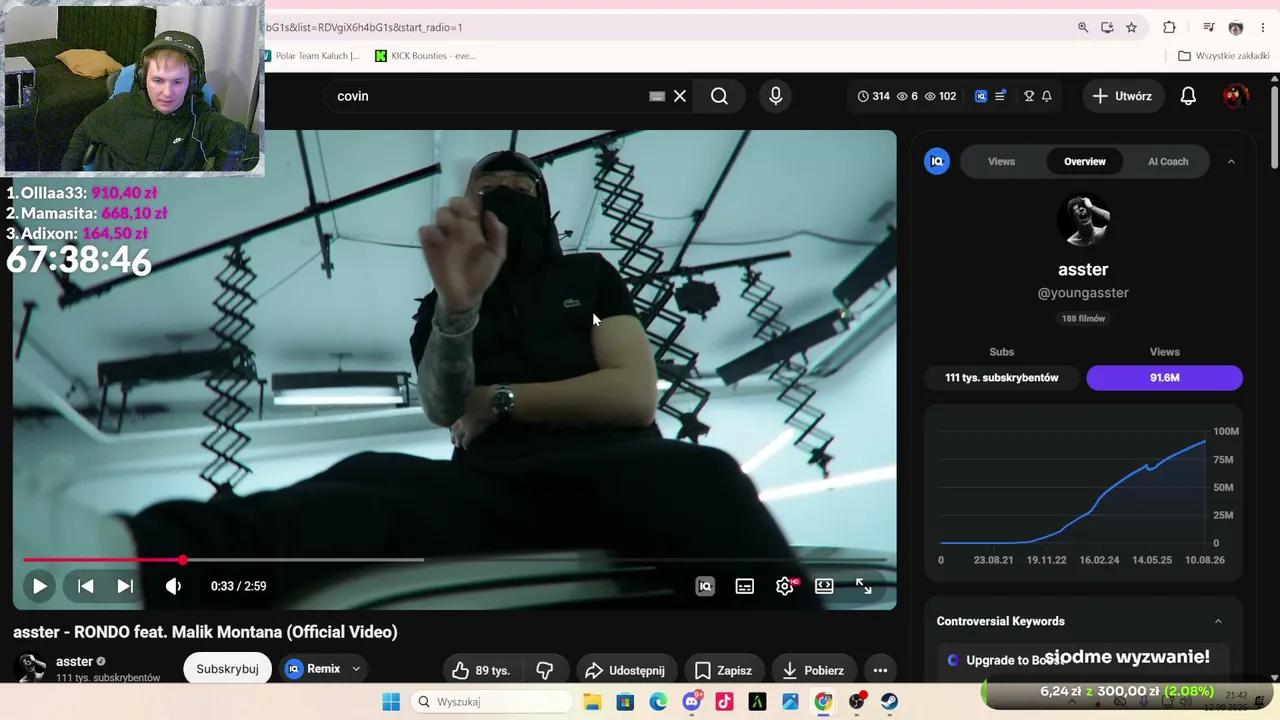Open YouTube notifications bell
The width and height of the screenshot is (1280, 720).
(1188, 96)
